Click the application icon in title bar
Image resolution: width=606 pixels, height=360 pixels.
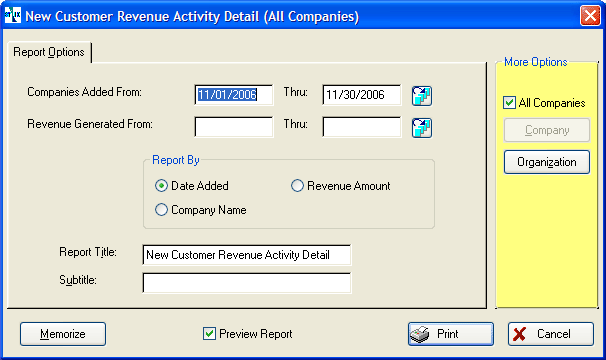[x=12, y=15]
